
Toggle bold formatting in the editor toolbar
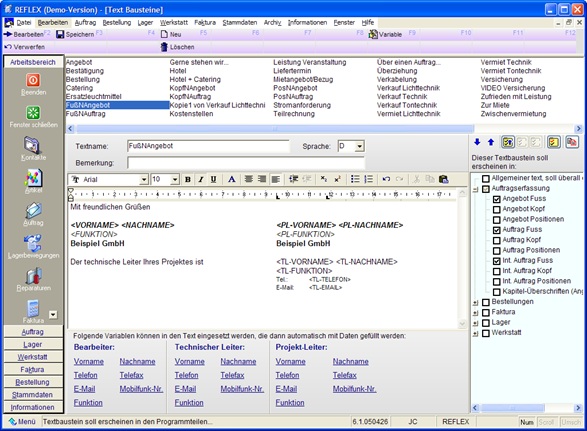click(188, 179)
